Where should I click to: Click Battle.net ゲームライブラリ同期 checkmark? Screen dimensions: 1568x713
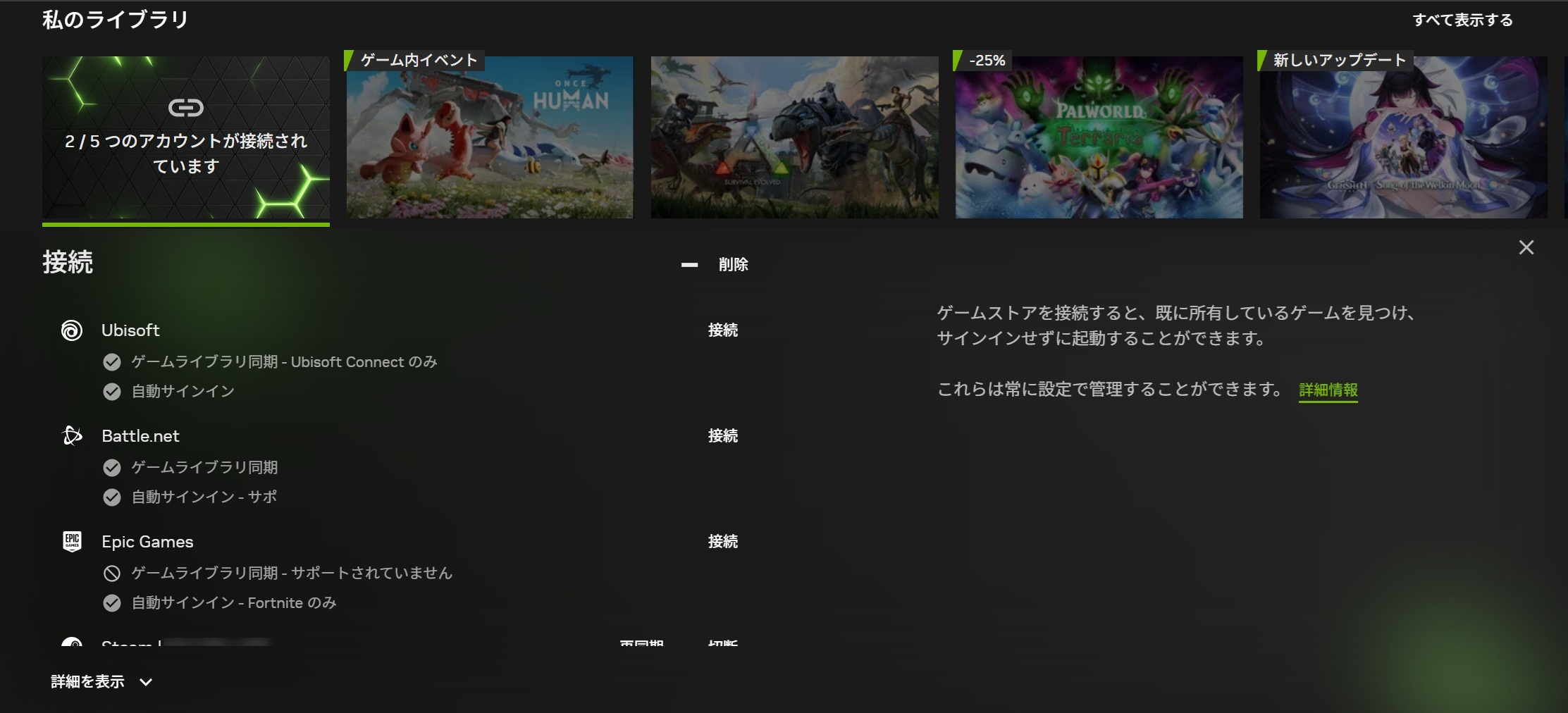pos(112,468)
